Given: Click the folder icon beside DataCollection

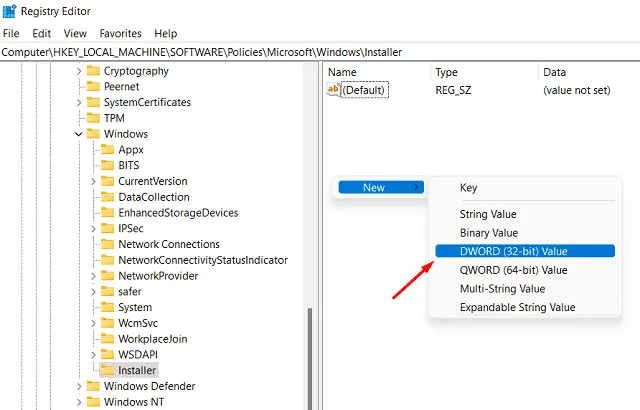Looking at the screenshot, I should pyautogui.click(x=107, y=197).
